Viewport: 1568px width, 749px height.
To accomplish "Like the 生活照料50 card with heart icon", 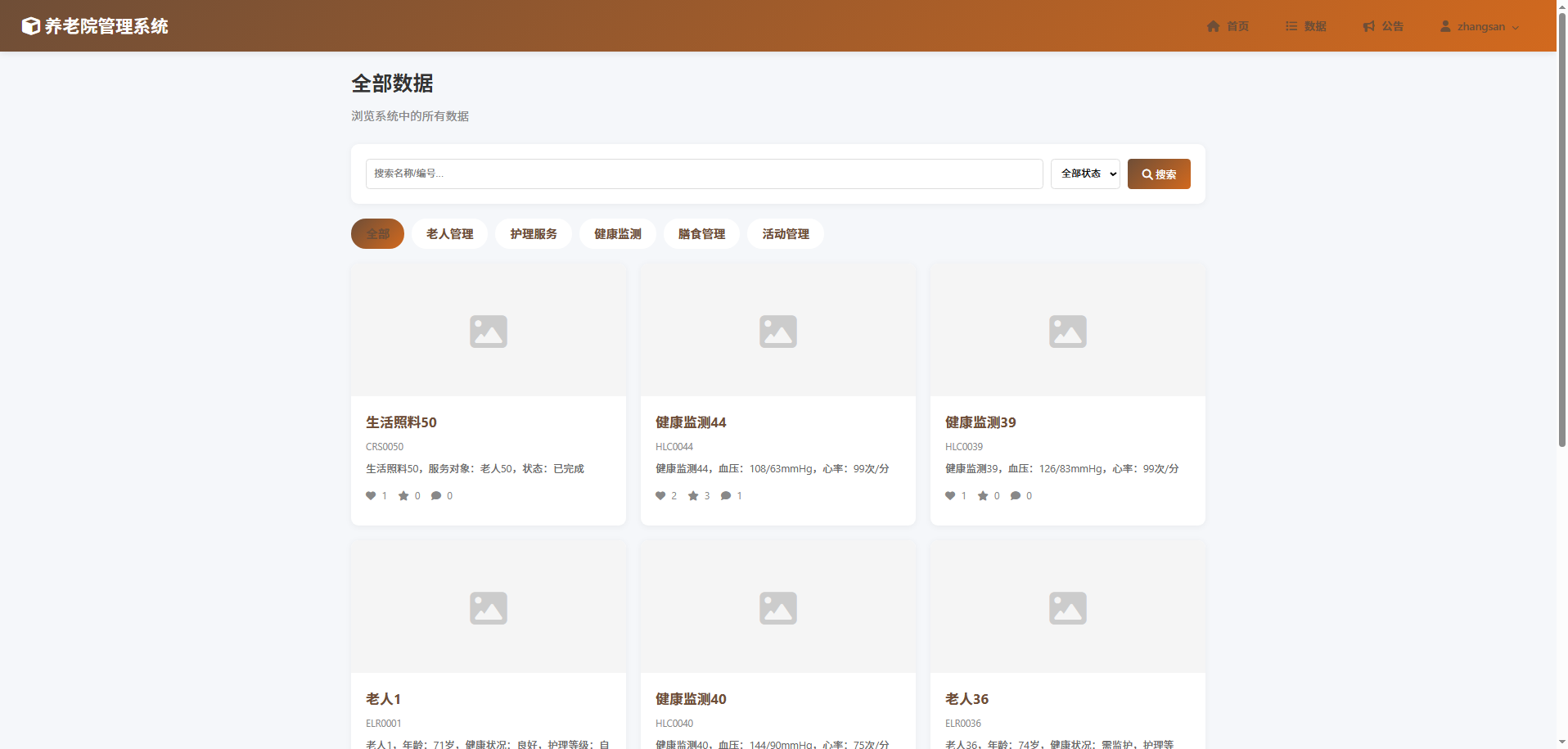I will 371,496.
